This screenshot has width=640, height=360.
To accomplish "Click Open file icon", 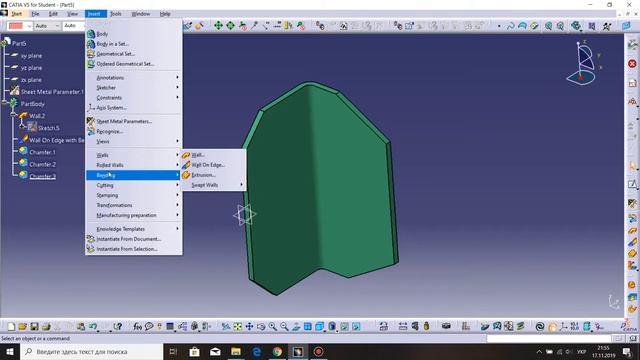I will [x=22, y=327].
